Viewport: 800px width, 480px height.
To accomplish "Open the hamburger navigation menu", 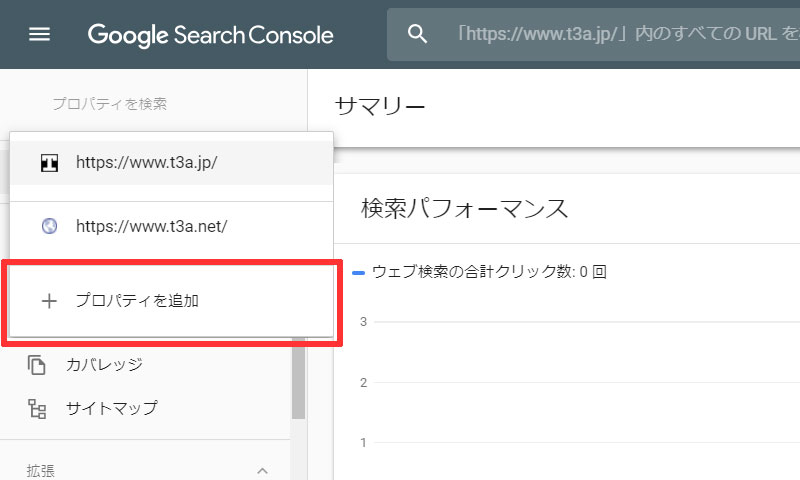I will (x=39, y=34).
